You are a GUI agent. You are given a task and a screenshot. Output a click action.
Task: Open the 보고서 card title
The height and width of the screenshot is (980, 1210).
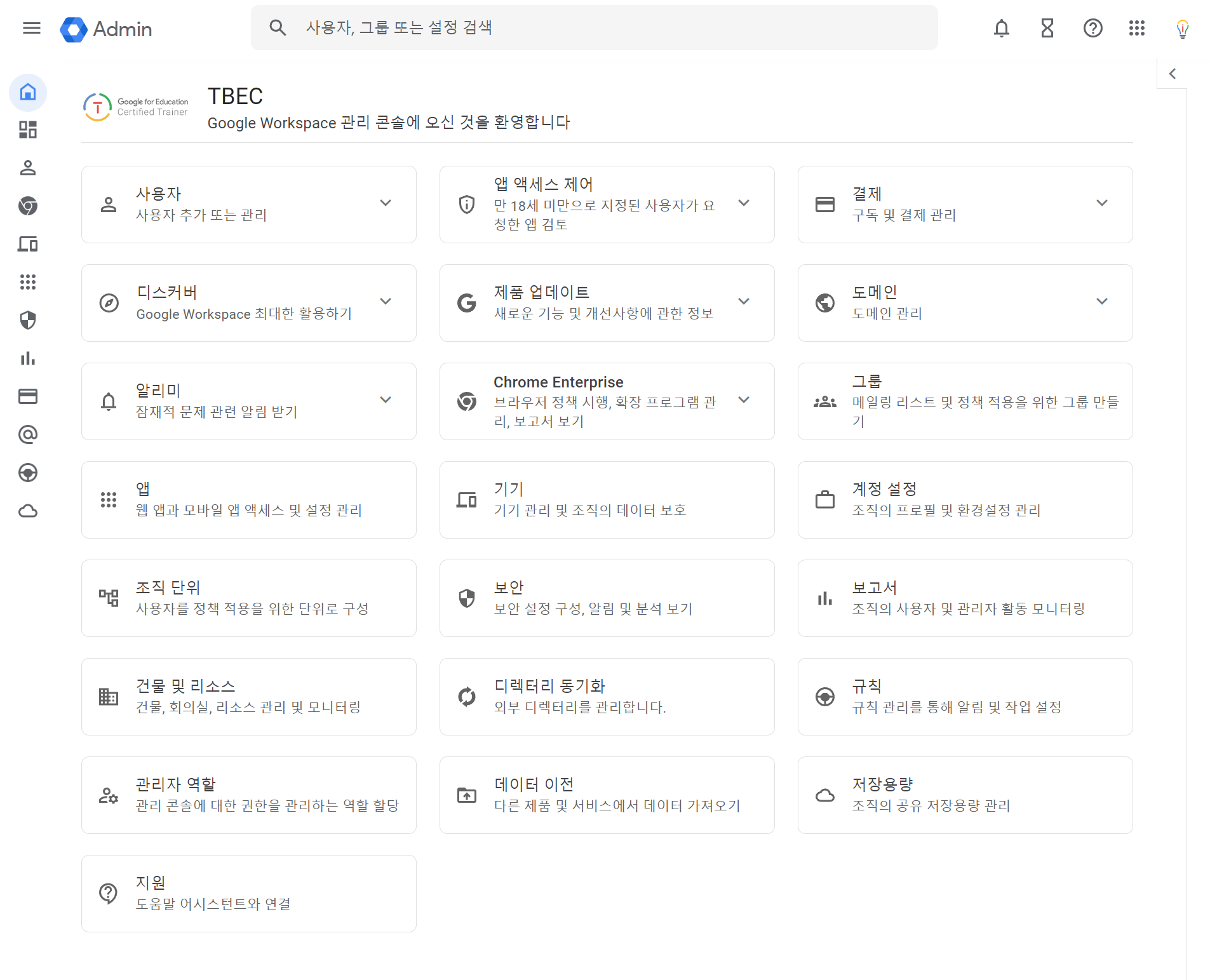click(x=875, y=587)
